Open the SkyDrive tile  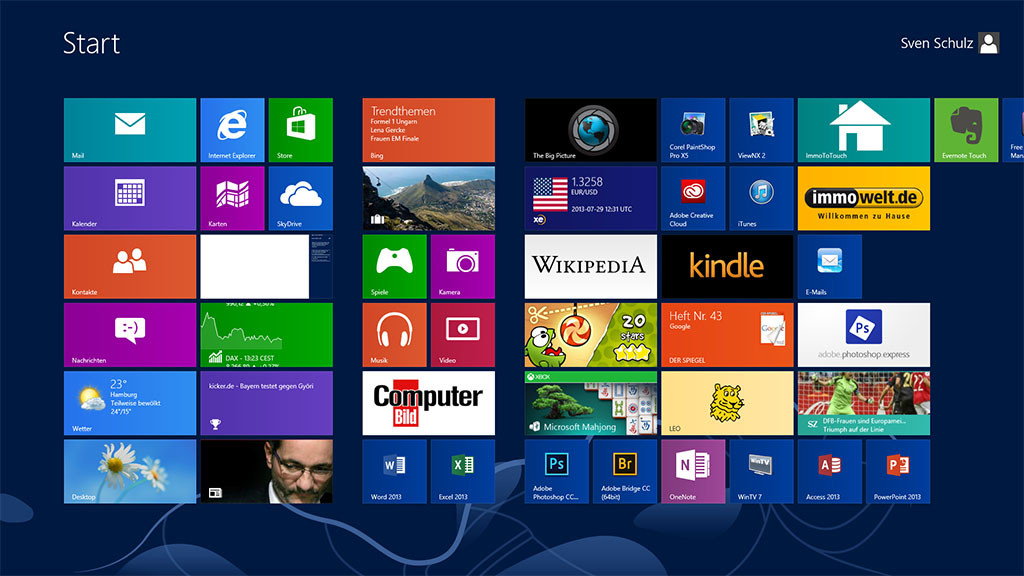pos(300,199)
